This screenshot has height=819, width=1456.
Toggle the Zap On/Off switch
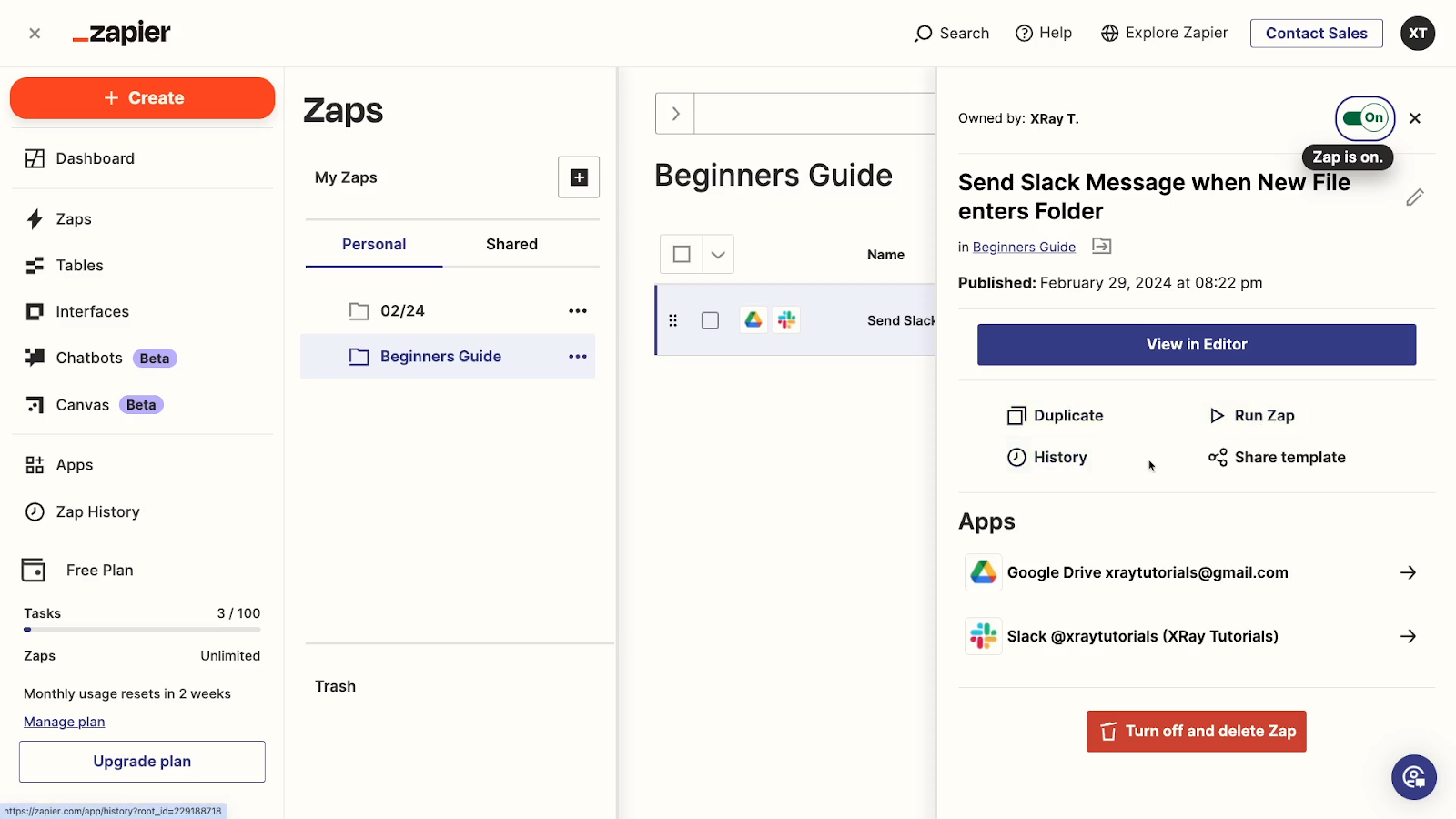tap(1365, 118)
